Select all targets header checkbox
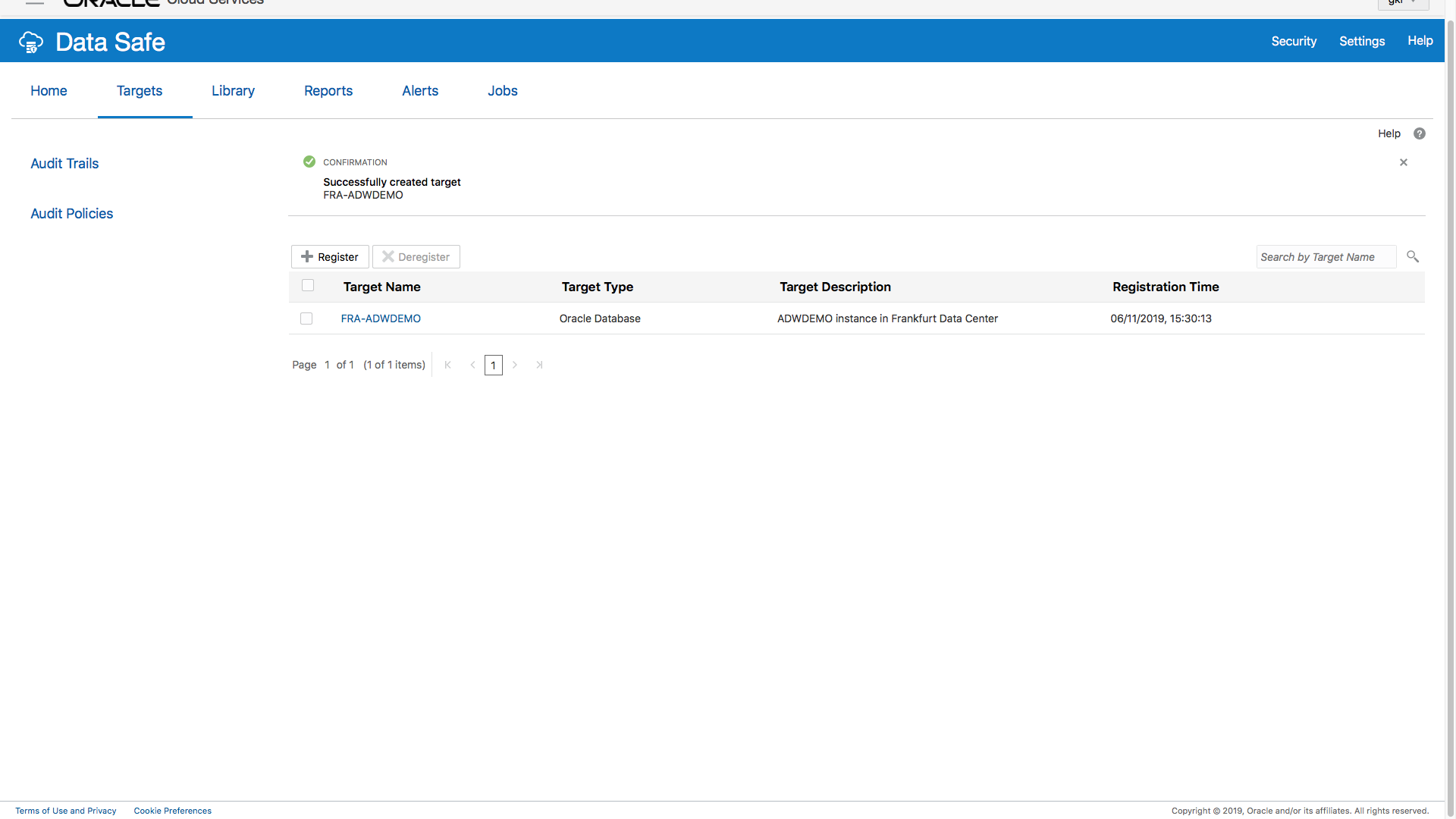Screen dimensions: 1456x819 [x=308, y=286]
